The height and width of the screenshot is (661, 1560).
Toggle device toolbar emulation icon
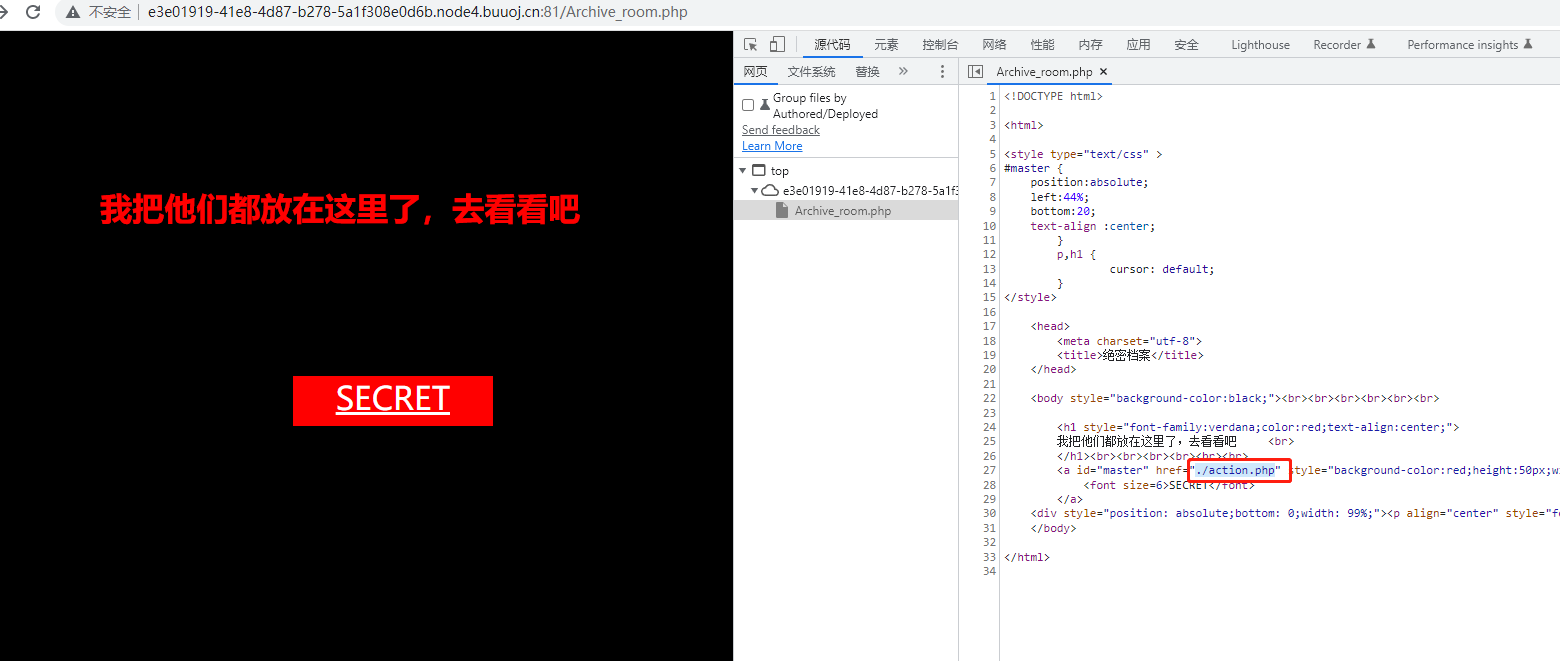(x=777, y=44)
